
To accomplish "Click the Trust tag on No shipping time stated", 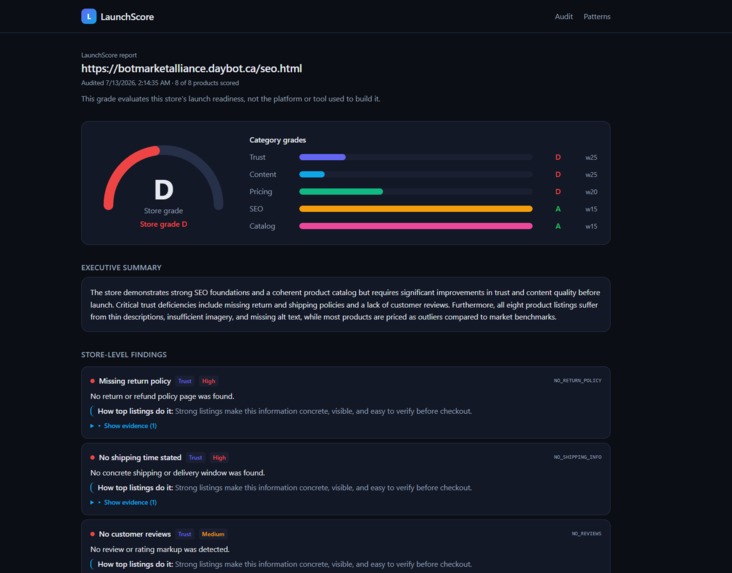I will pyautogui.click(x=195, y=458).
